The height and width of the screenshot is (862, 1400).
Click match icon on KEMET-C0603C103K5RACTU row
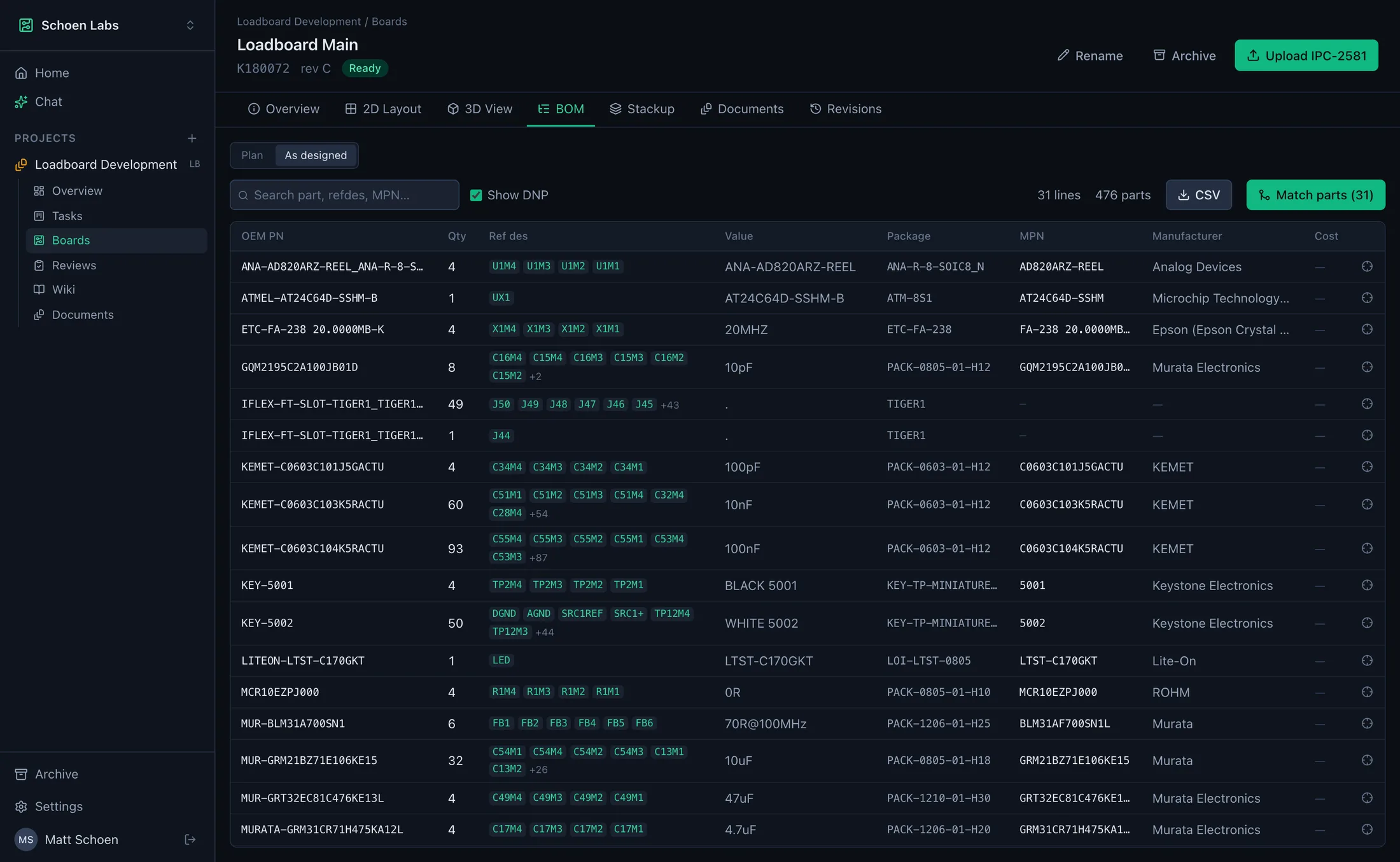click(x=1366, y=504)
